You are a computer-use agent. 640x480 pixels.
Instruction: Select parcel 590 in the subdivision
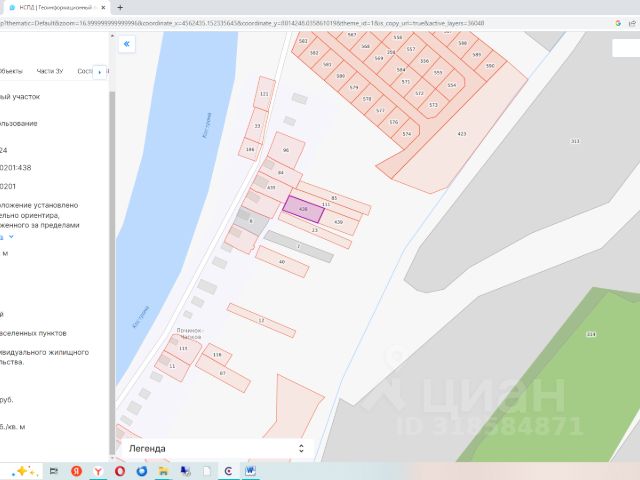click(x=490, y=66)
